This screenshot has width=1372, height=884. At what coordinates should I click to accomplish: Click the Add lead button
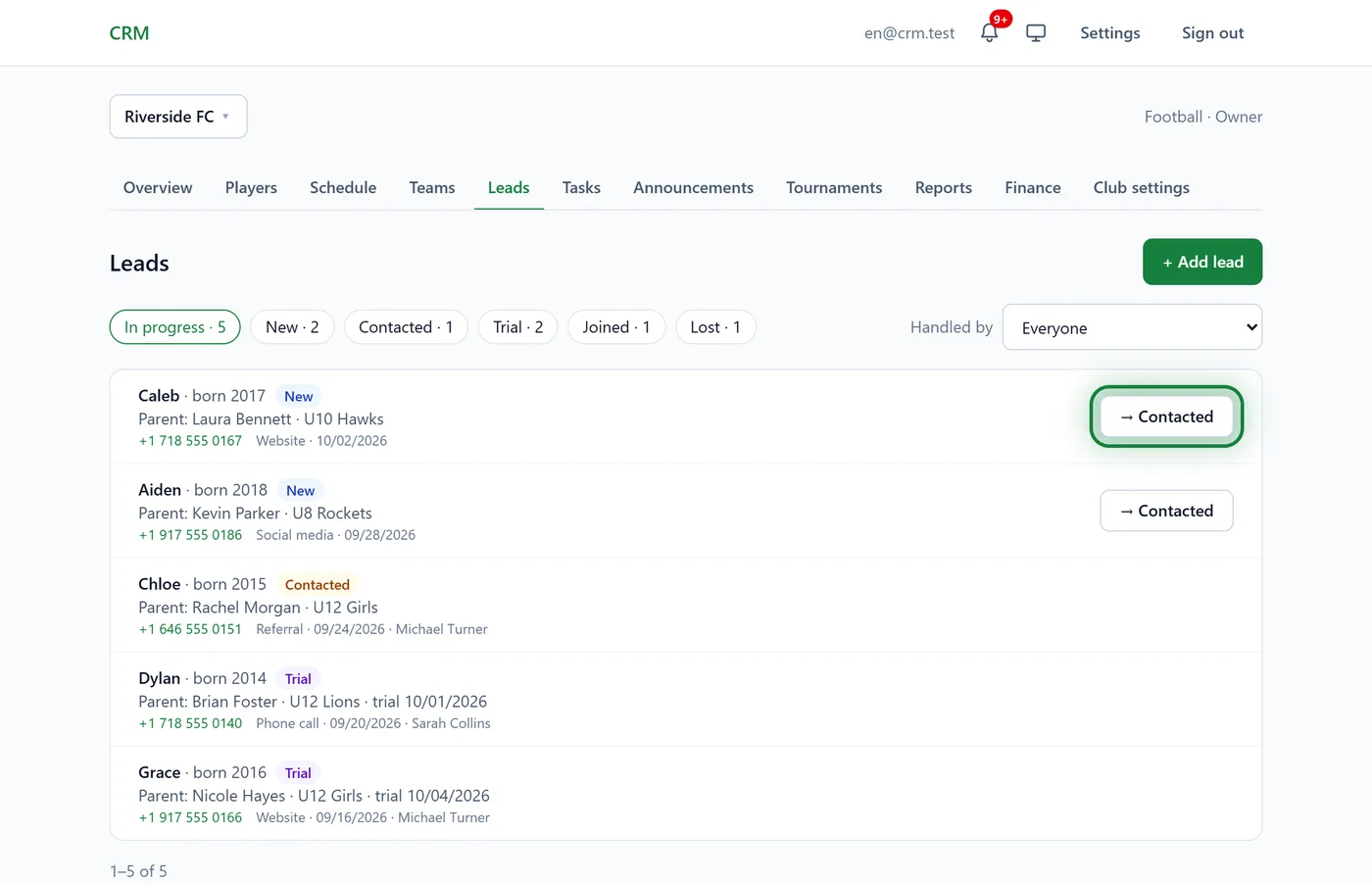tap(1202, 262)
